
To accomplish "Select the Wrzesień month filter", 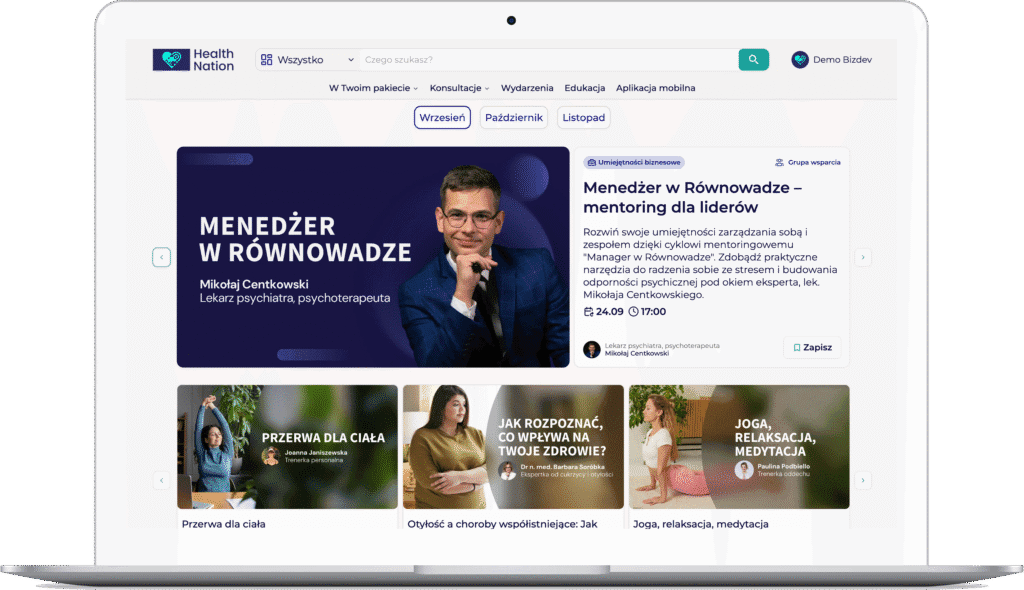I will [442, 118].
